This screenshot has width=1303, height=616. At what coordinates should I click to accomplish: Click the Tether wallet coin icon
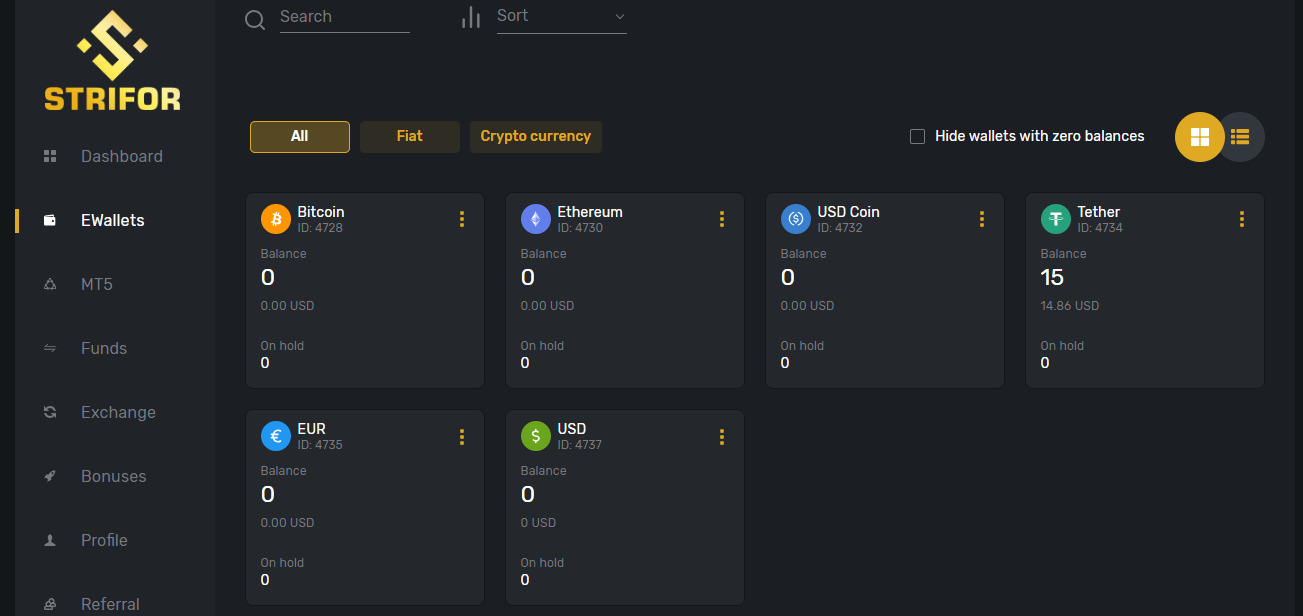pos(1055,219)
